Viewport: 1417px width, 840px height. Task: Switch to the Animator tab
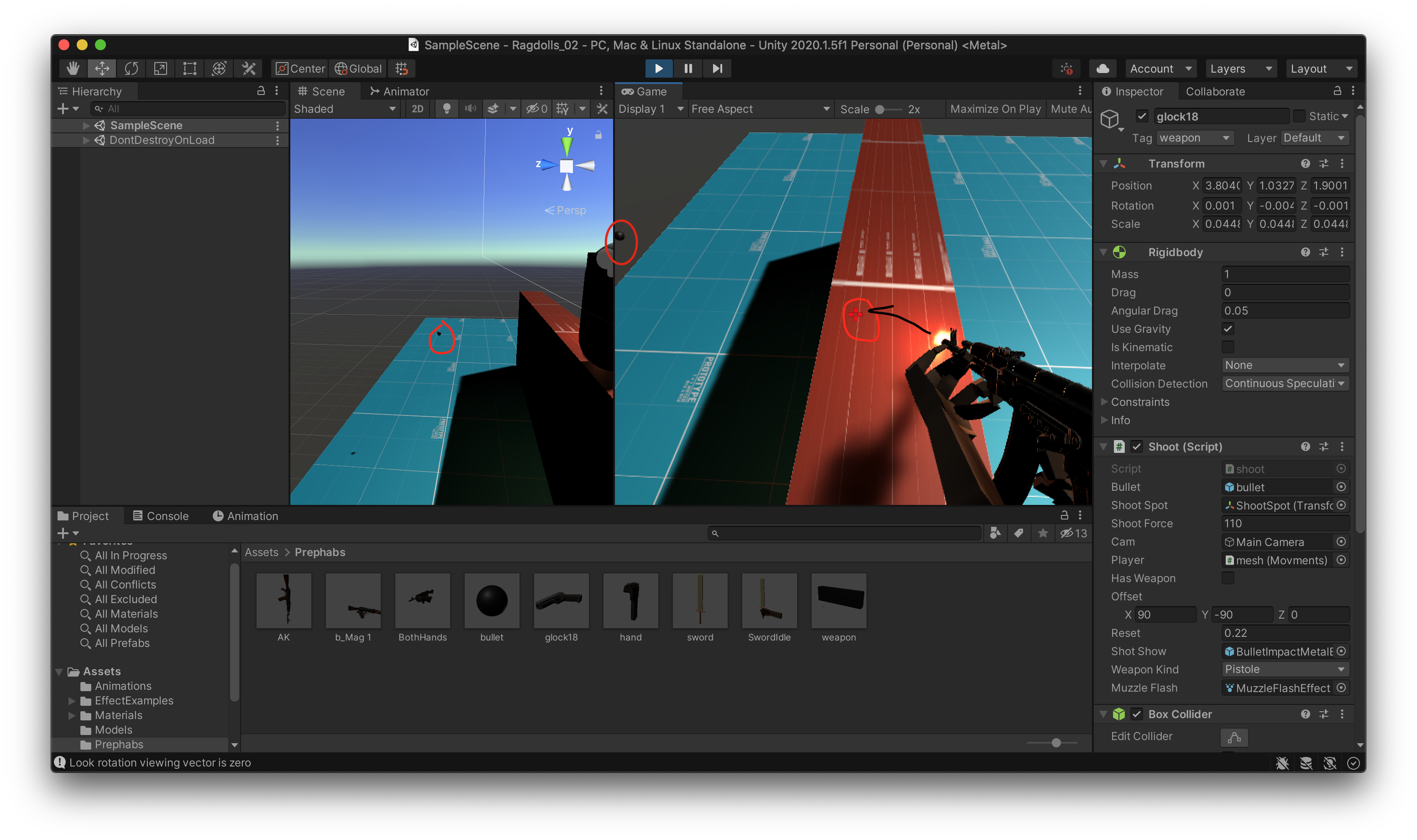click(x=399, y=91)
